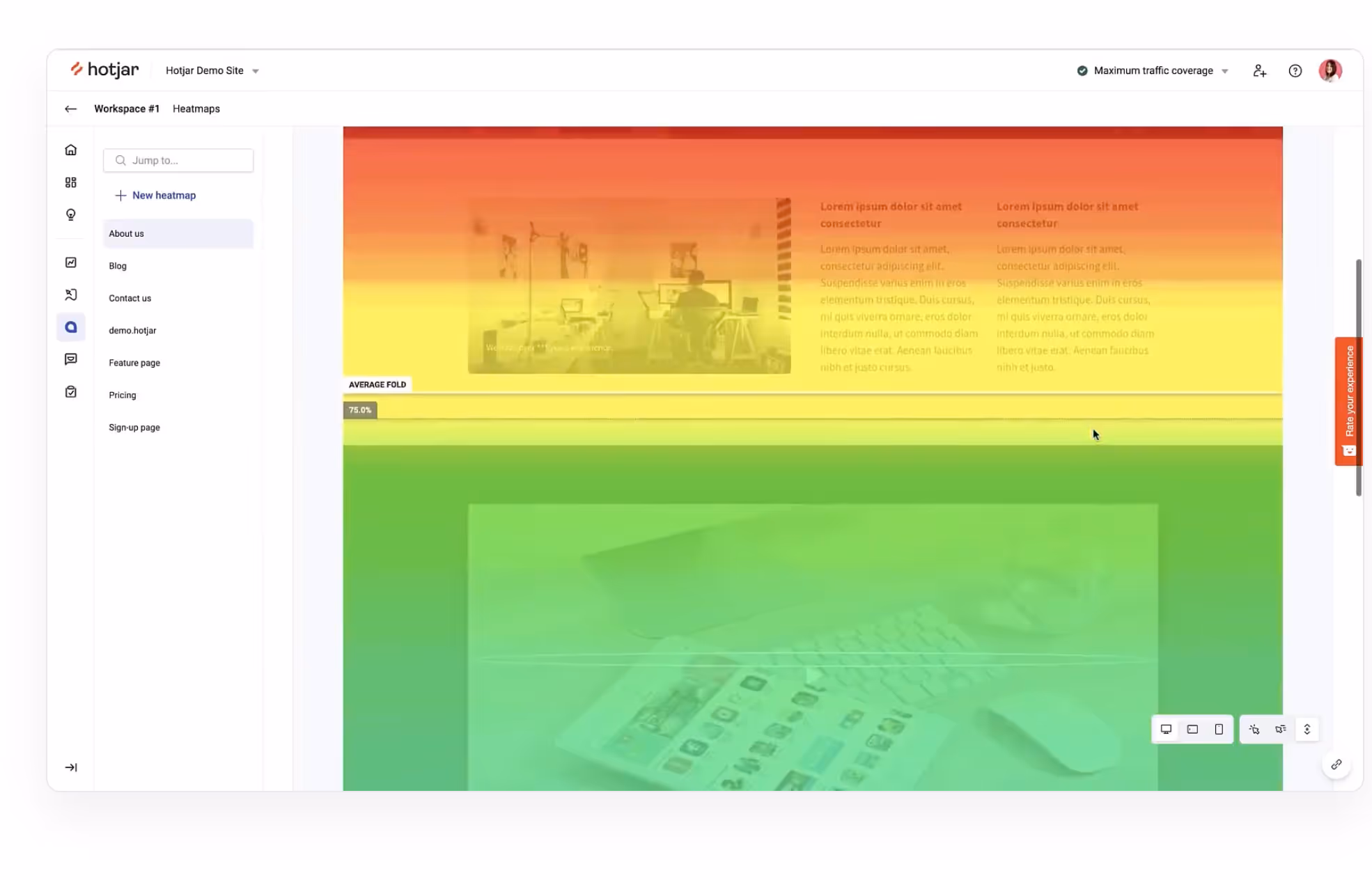This screenshot has width=1372, height=880.
Task: Click the Hotjar logo
Action: [x=104, y=70]
